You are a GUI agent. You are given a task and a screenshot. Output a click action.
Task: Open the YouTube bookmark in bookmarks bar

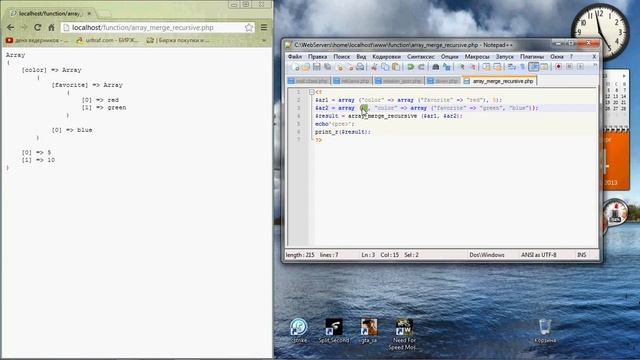(37, 40)
